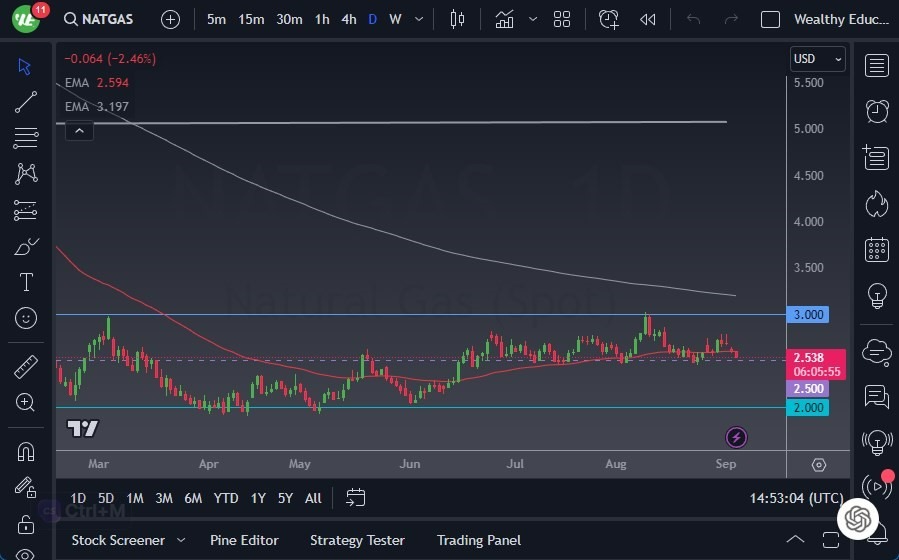Set the date range to YTD

pyautogui.click(x=226, y=498)
